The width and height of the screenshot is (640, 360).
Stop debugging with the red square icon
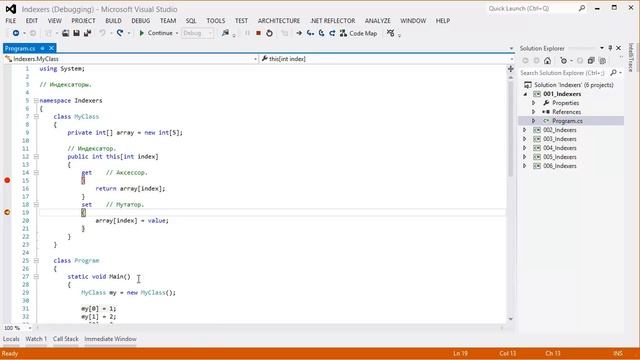(258, 33)
